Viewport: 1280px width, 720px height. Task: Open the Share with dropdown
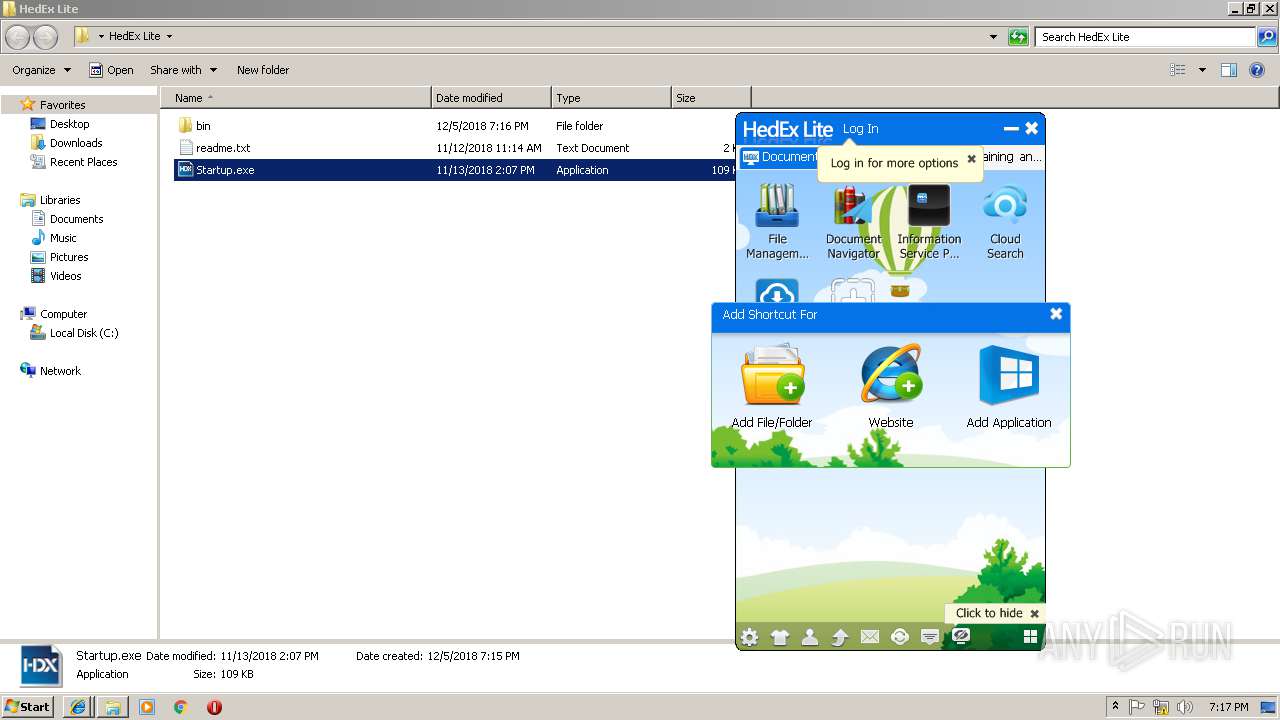tap(183, 70)
